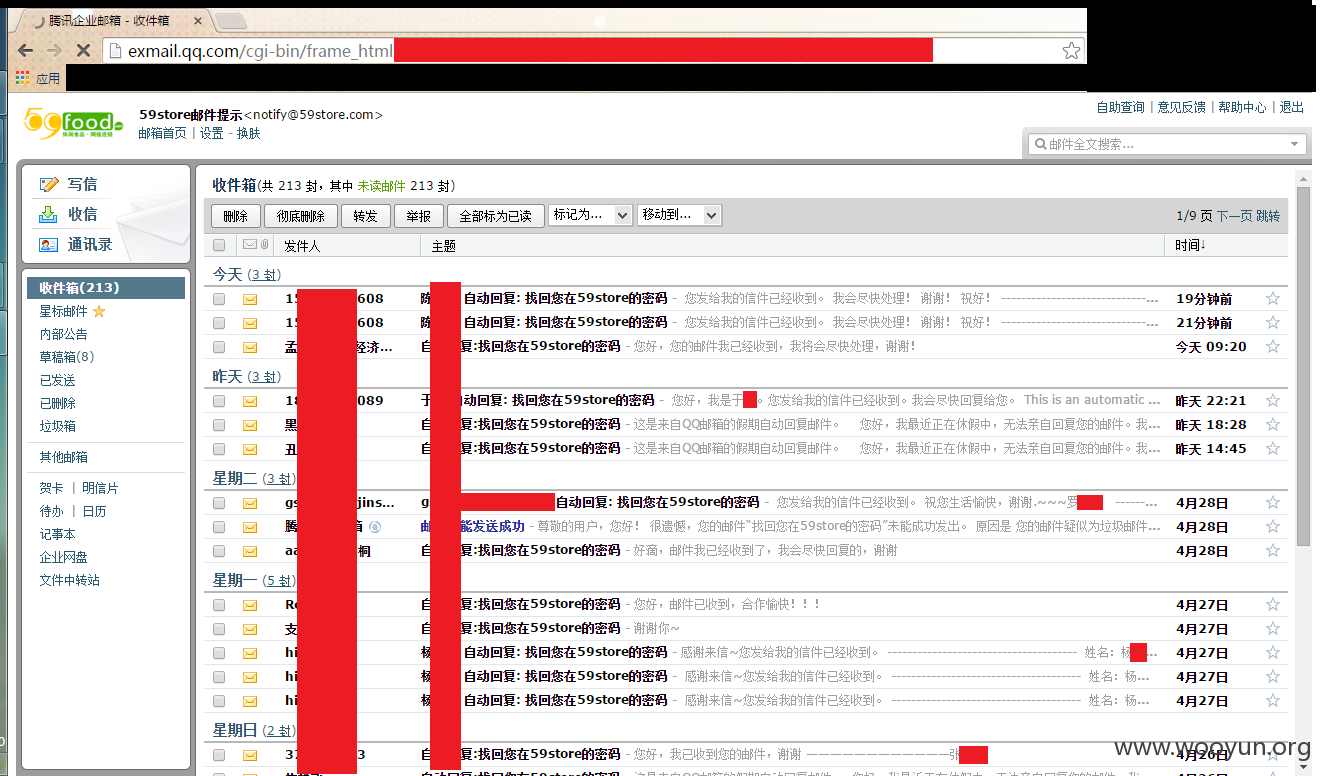Click the compose mail pencil icon
Screen dimensions: 1320x776
pos(48,184)
